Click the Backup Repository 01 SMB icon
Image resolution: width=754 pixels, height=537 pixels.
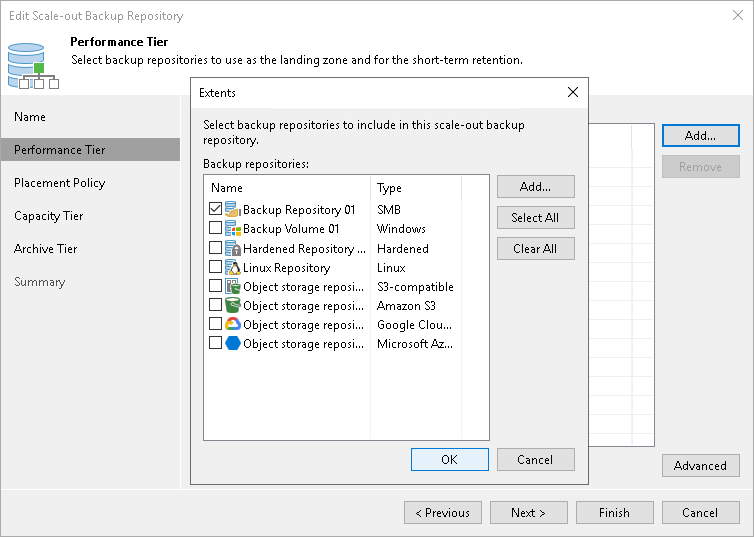[x=233, y=210]
